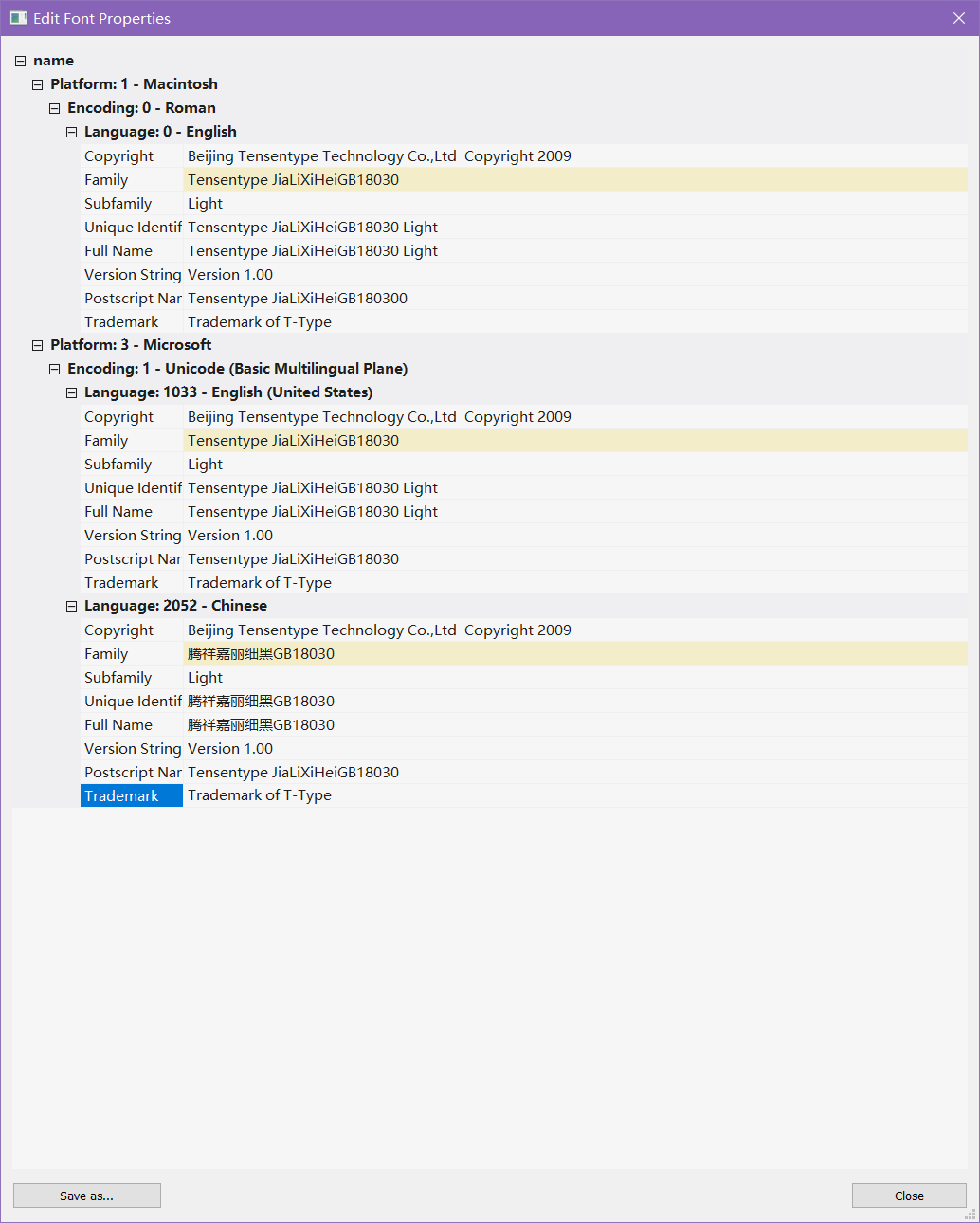Select Unique Identifier value under Language 1033

[x=575, y=487]
